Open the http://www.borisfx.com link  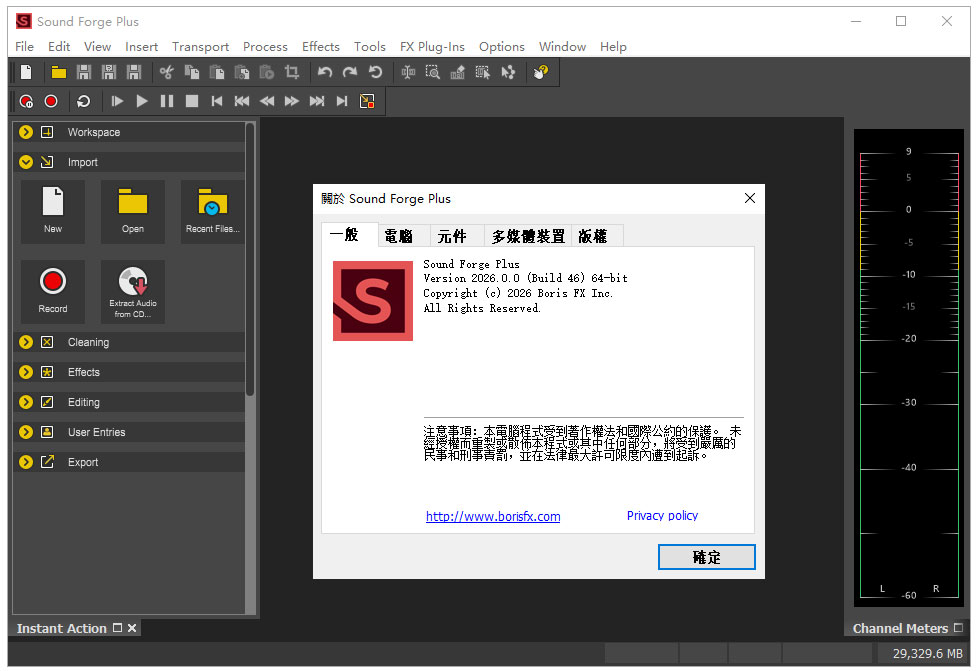pyautogui.click(x=493, y=516)
